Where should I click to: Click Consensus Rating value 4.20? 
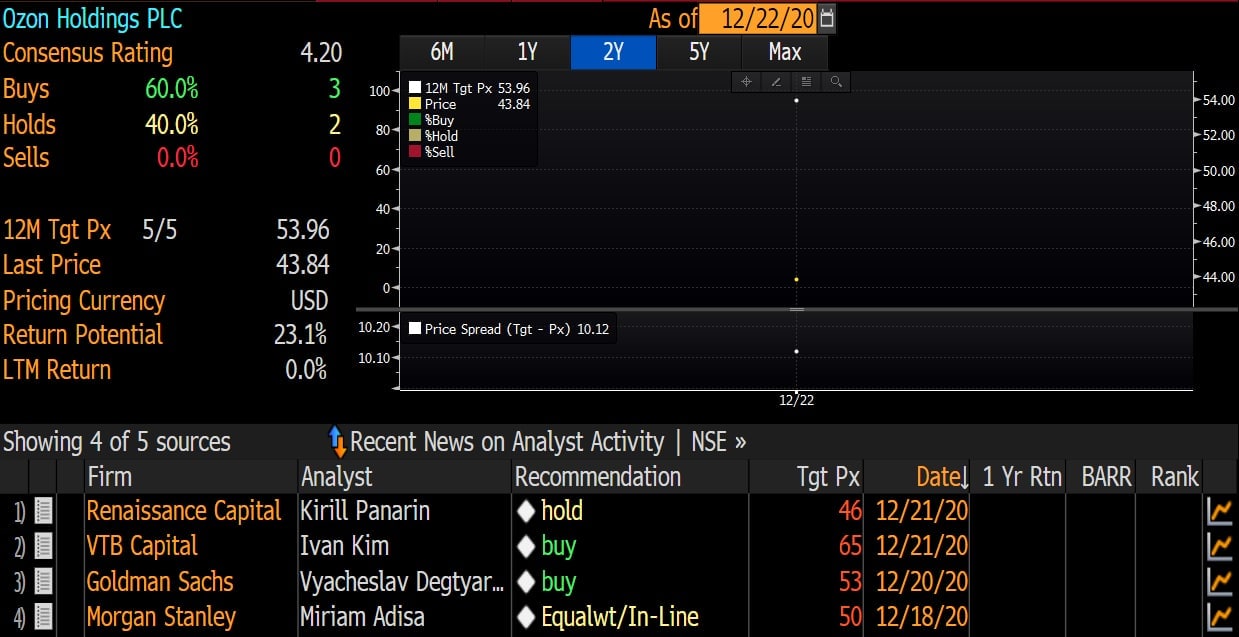pyautogui.click(x=321, y=52)
